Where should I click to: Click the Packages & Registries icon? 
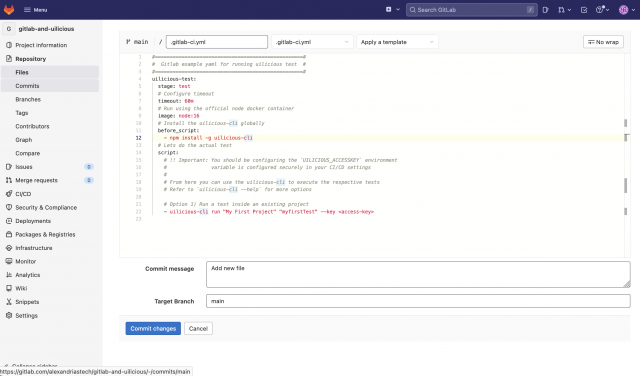(x=9, y=234)
